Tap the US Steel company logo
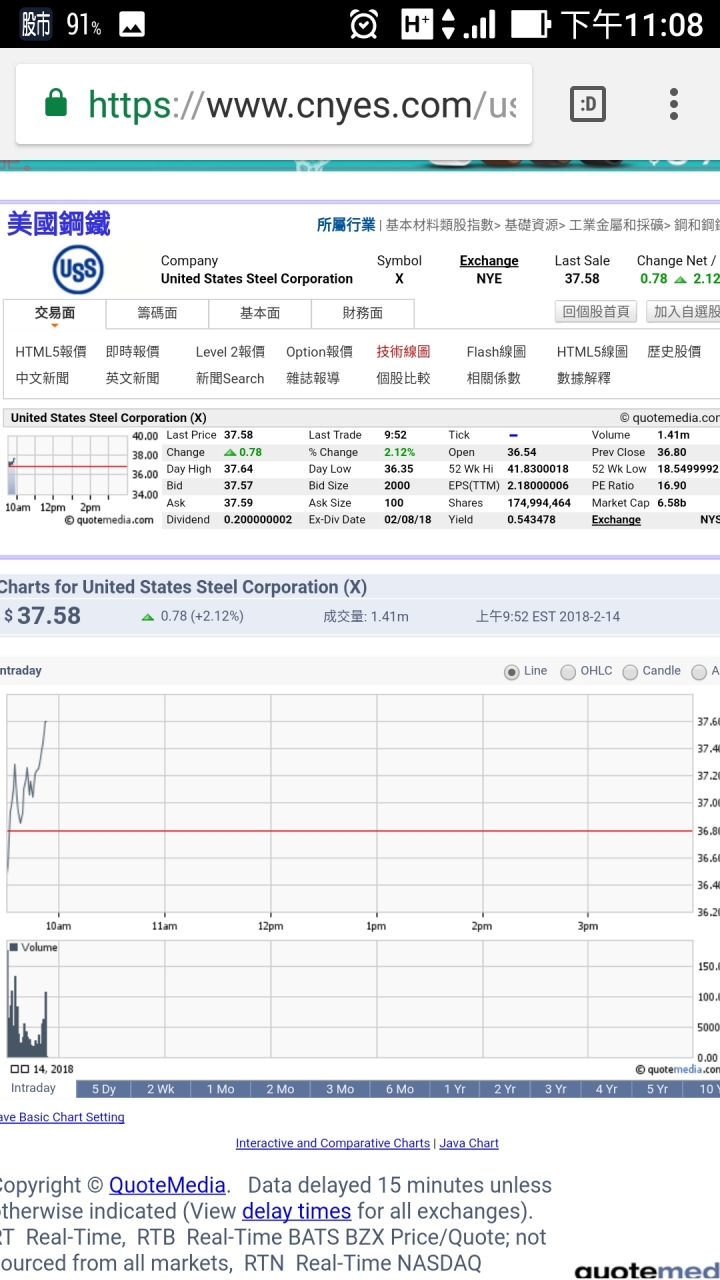The width and height of the screenshot is (720, 1280). pos(78,270)
